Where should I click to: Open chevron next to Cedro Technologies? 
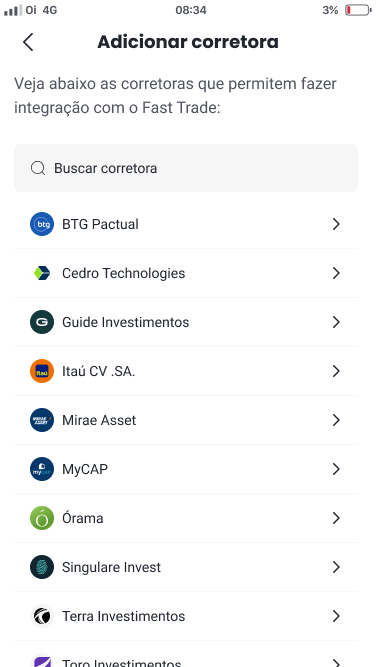click(336, 273)
